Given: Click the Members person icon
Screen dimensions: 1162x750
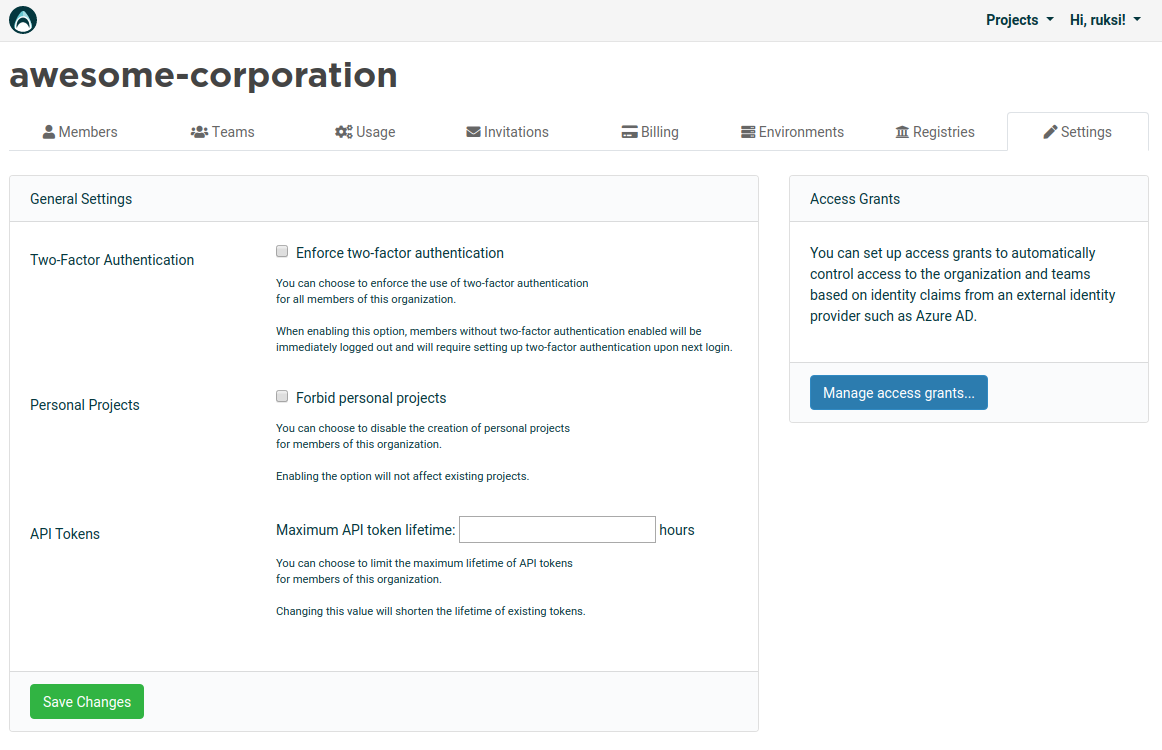Looking at the screenshot, I should point(49,132).
